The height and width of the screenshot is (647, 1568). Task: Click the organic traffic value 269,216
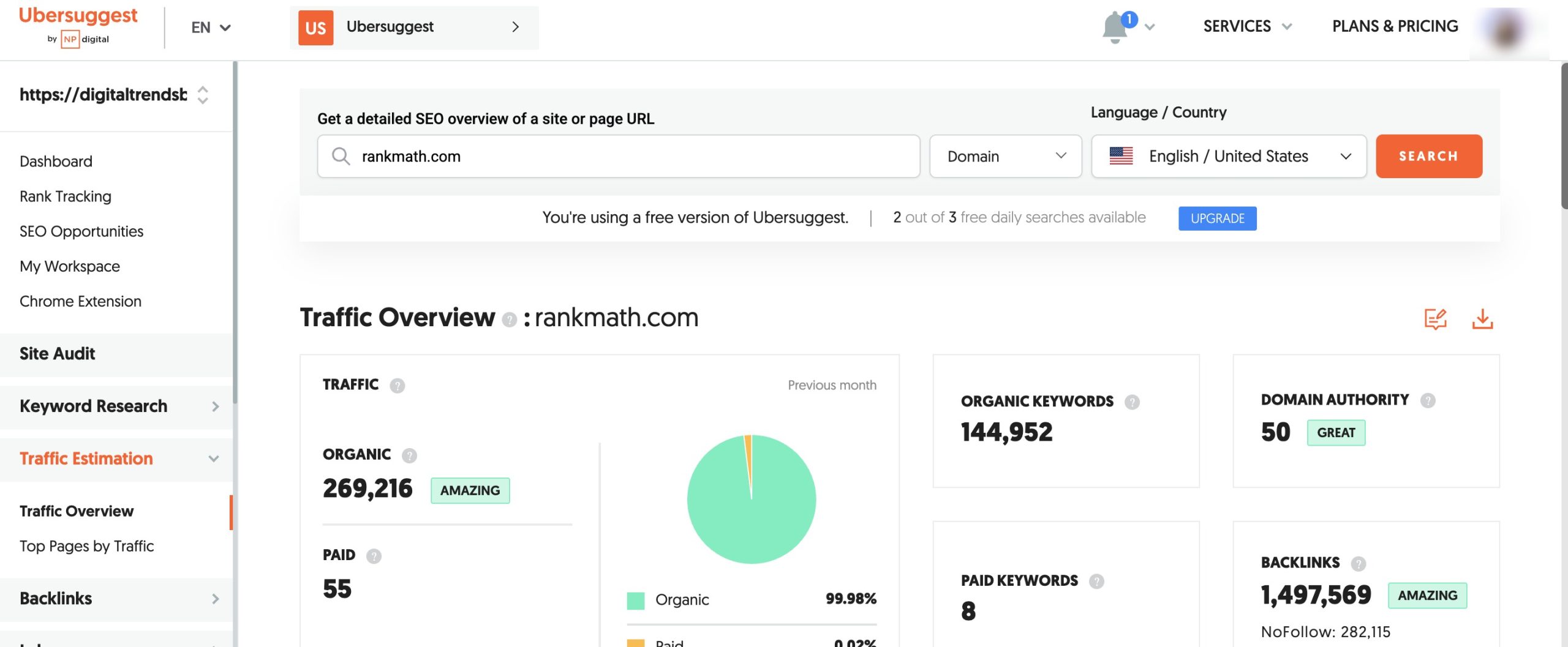point(367,488)
